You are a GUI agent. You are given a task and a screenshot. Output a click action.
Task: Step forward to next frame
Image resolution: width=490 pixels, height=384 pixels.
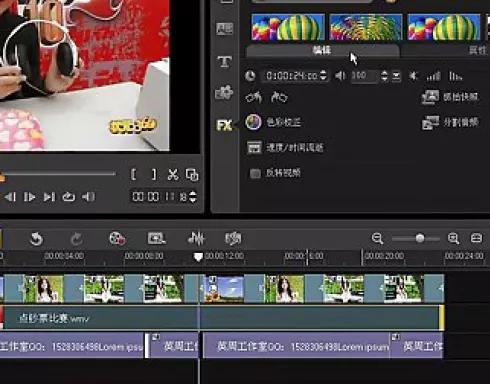29,197
